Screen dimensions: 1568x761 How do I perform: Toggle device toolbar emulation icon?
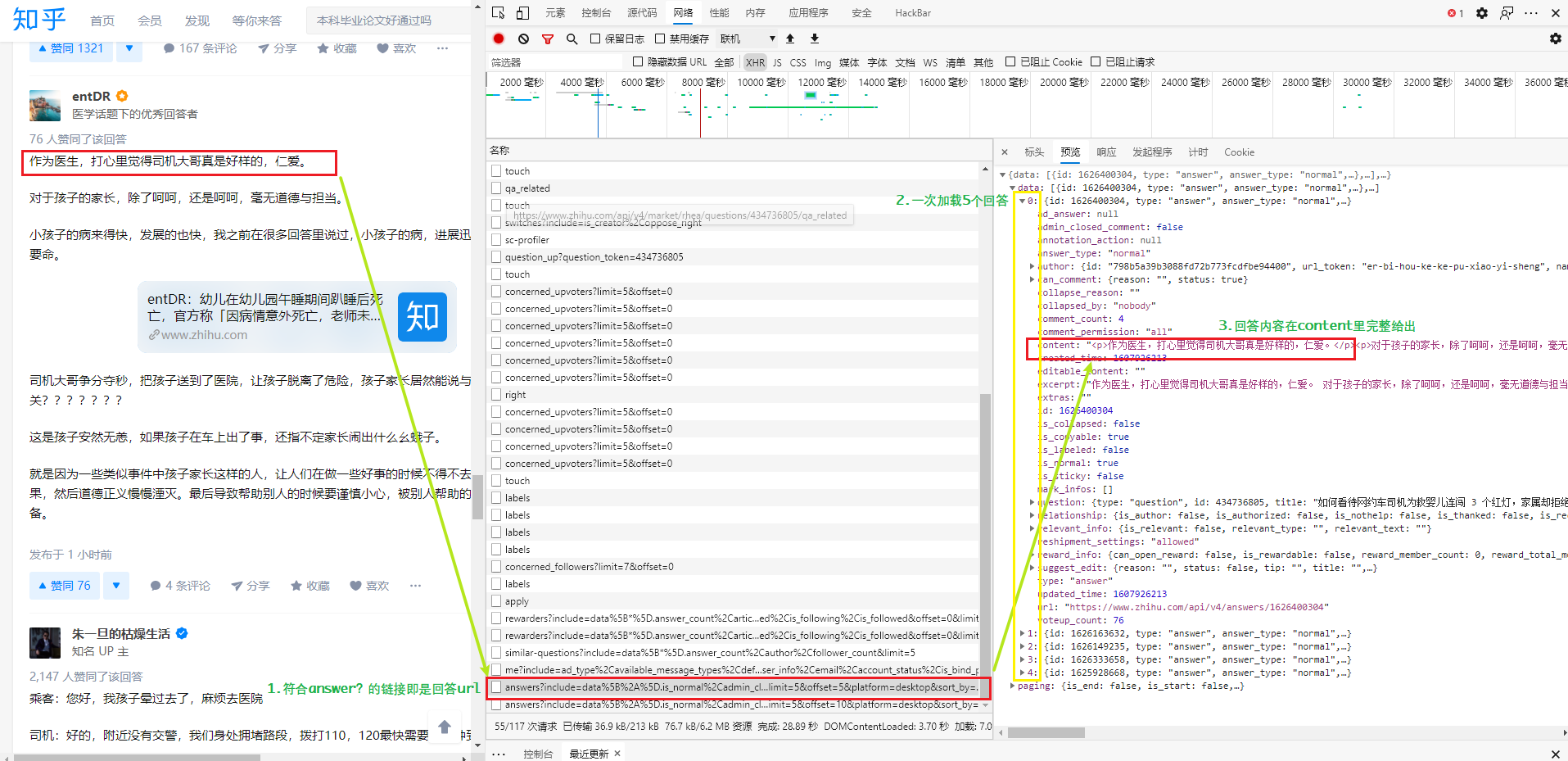click(x=522, y=13)
